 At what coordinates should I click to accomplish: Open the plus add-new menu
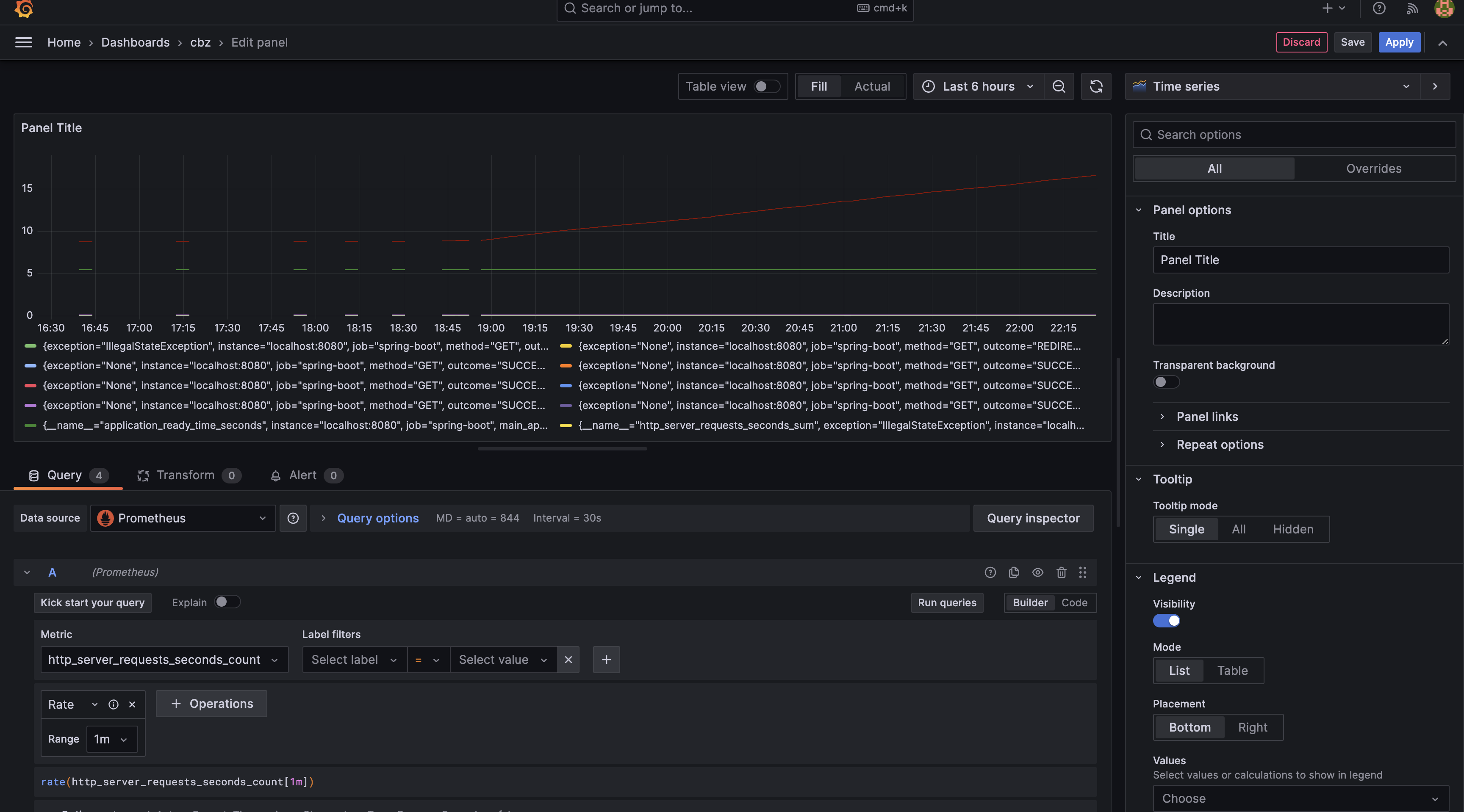(1333, 8)
